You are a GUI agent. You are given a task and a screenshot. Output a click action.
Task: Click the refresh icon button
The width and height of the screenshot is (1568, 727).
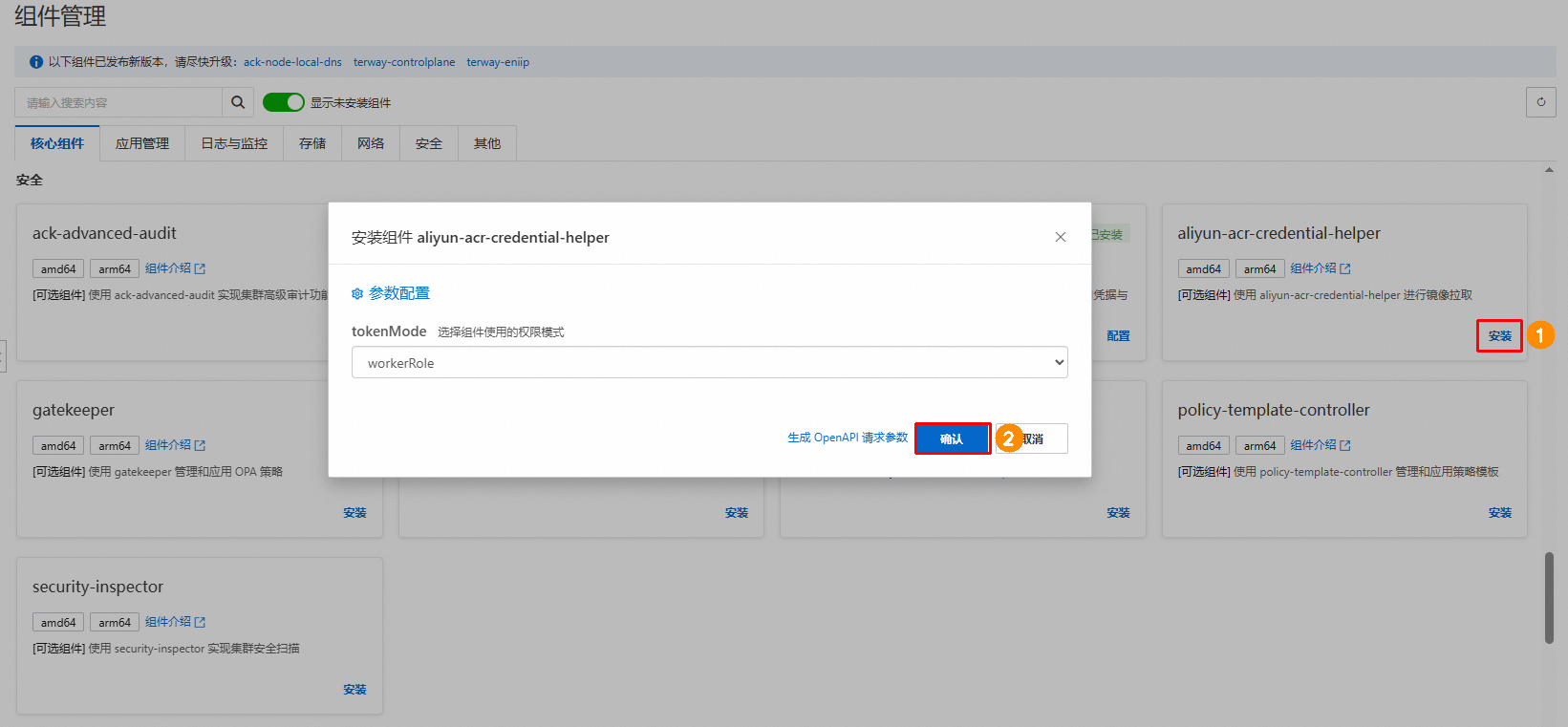coord(1541,102)
